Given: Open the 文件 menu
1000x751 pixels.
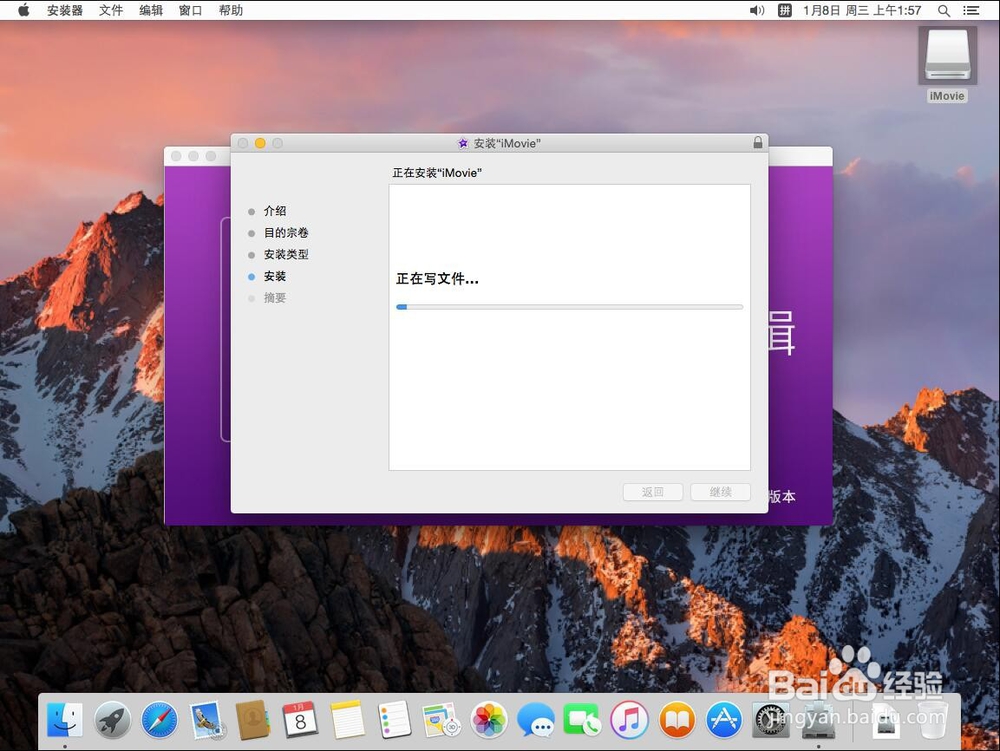Looking at the screenshot, I should (111, 10).
